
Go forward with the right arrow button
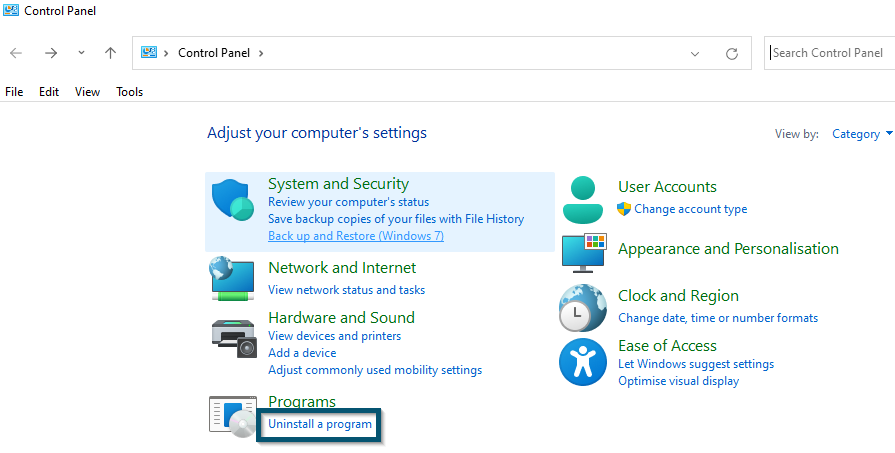(x=51, y=53)
